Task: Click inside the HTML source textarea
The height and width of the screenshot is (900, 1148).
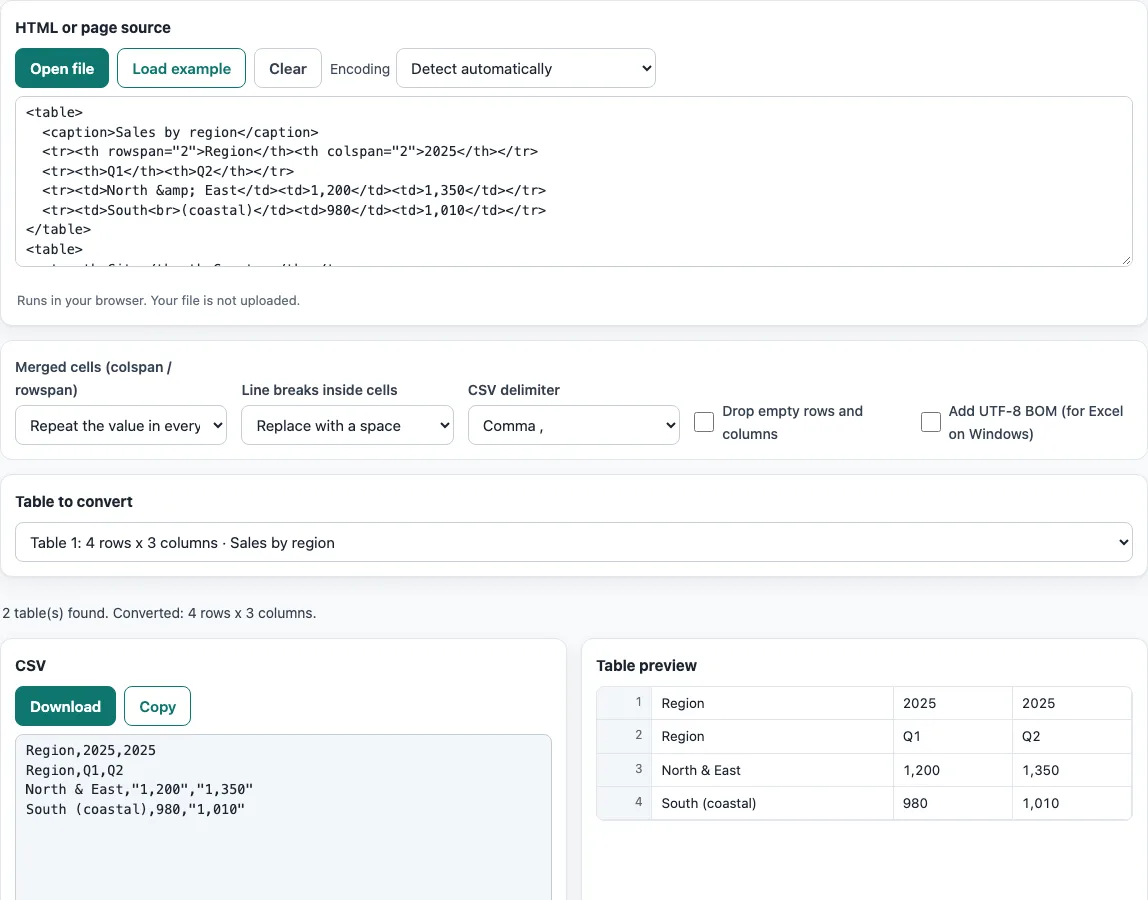Action: pyautogui.click(x=574, y=182)
